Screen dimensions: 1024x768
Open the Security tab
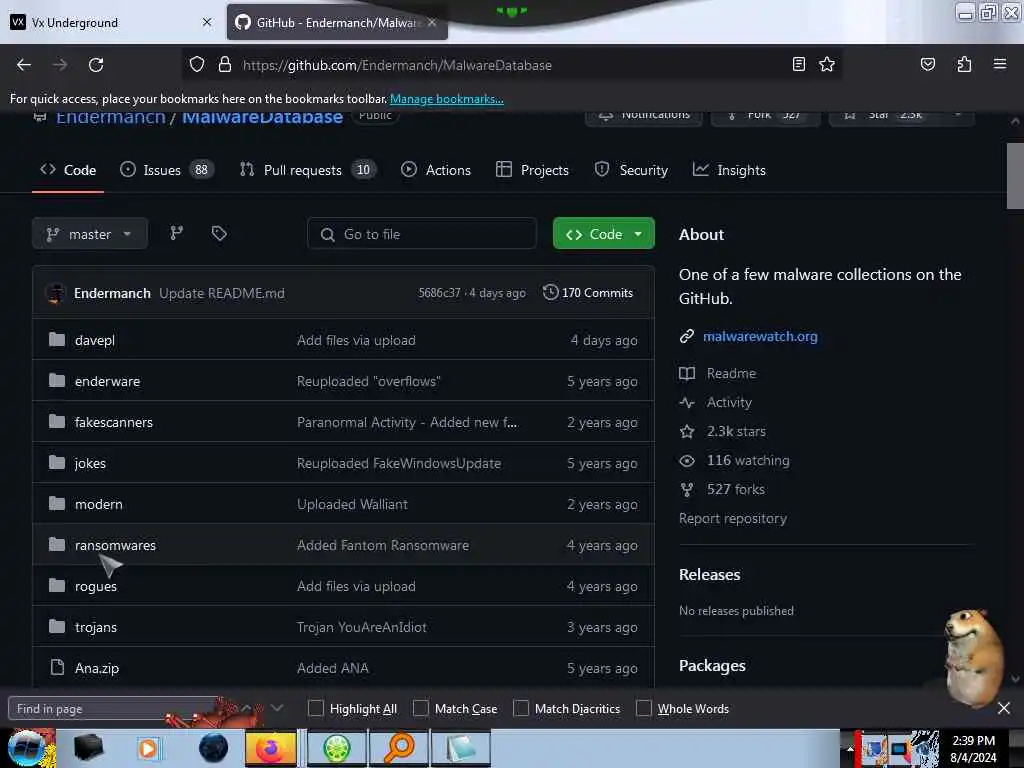pos(632,170)
